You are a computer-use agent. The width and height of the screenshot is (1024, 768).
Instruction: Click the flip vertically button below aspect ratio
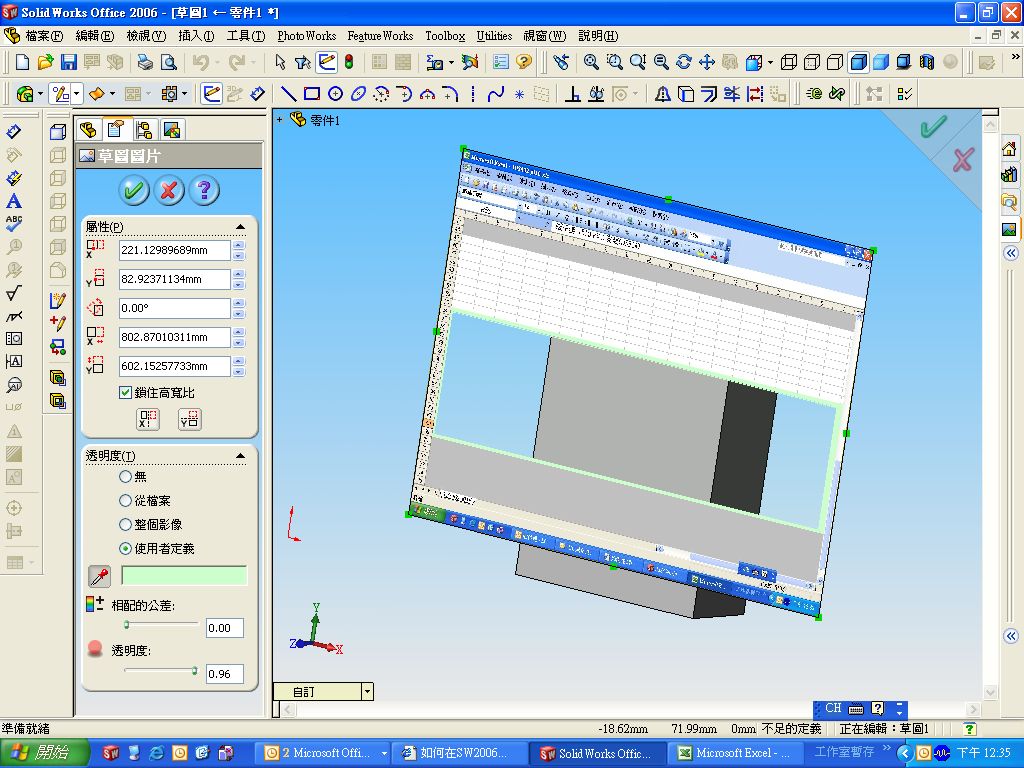point(190,419)
